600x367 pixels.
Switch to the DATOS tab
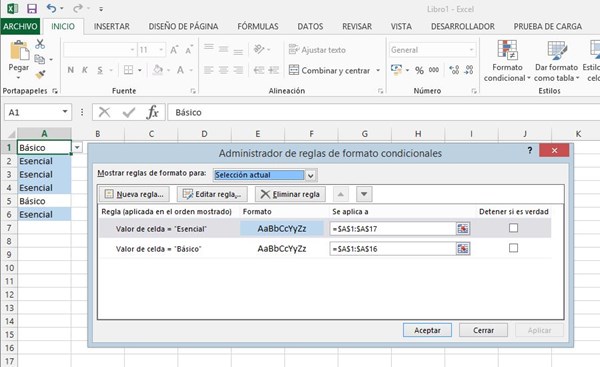point(310,26)
